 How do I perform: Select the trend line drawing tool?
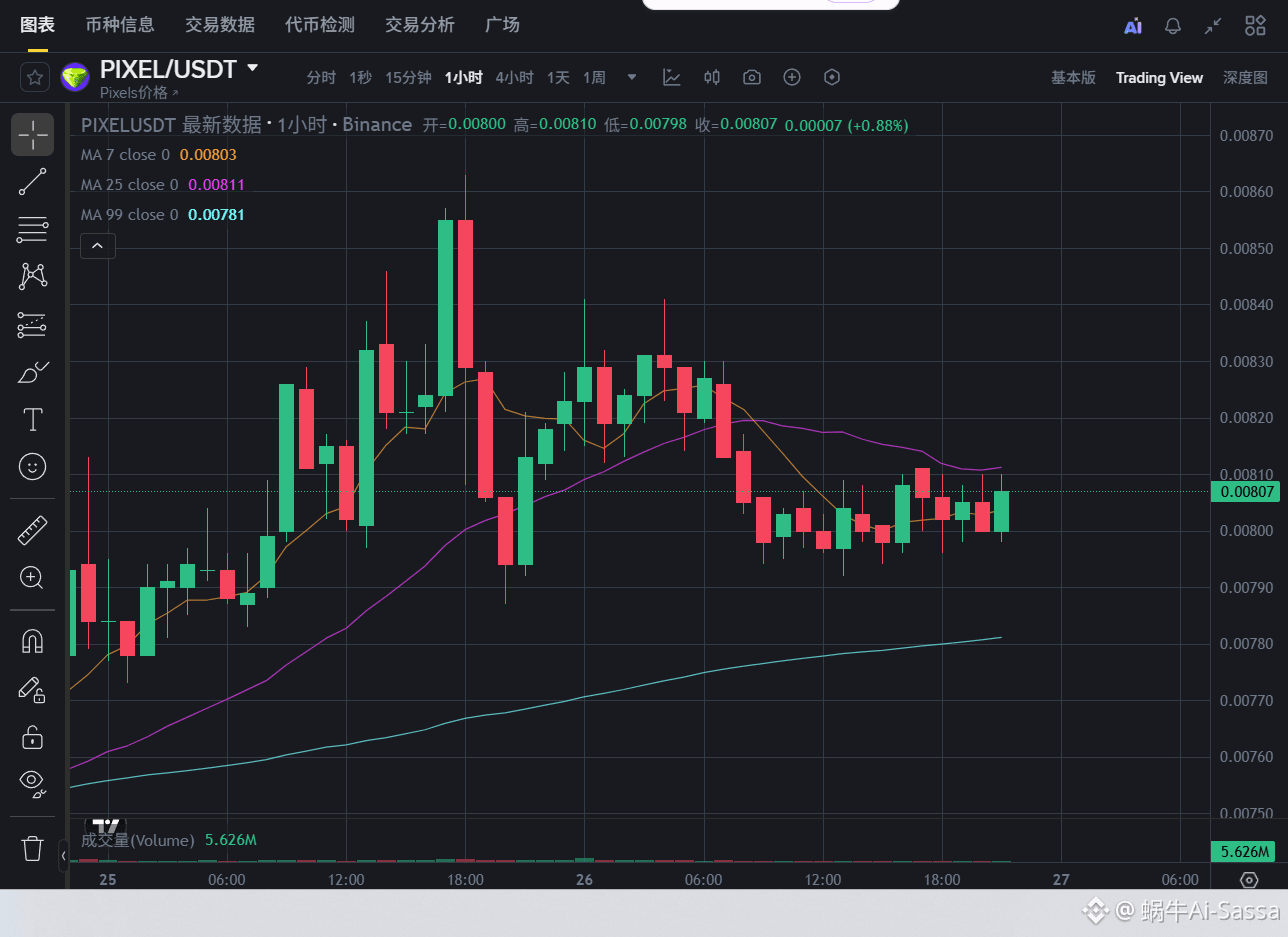(x=33, y=181)
